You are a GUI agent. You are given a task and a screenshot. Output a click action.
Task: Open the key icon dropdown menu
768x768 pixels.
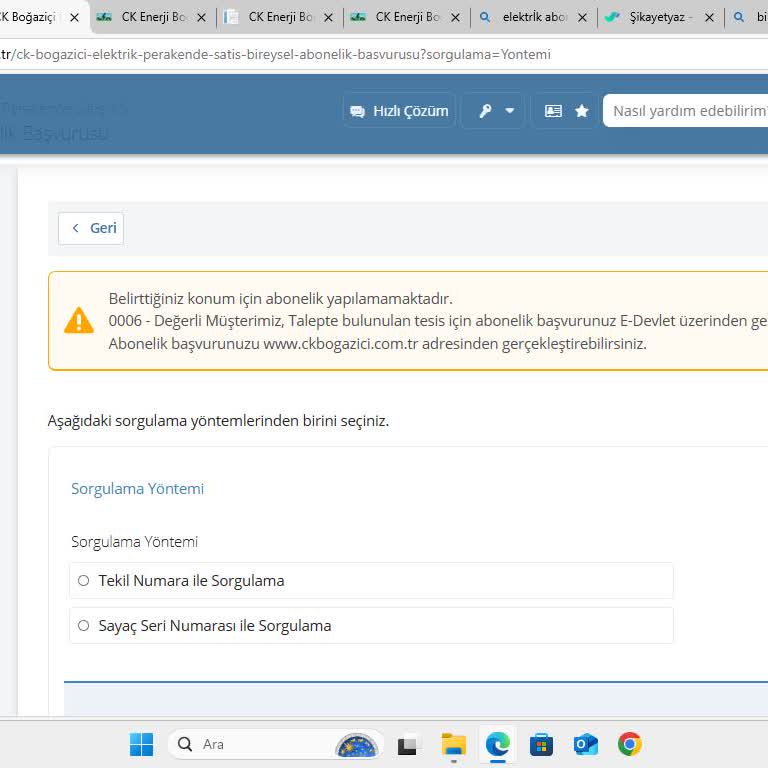(510, 111)
